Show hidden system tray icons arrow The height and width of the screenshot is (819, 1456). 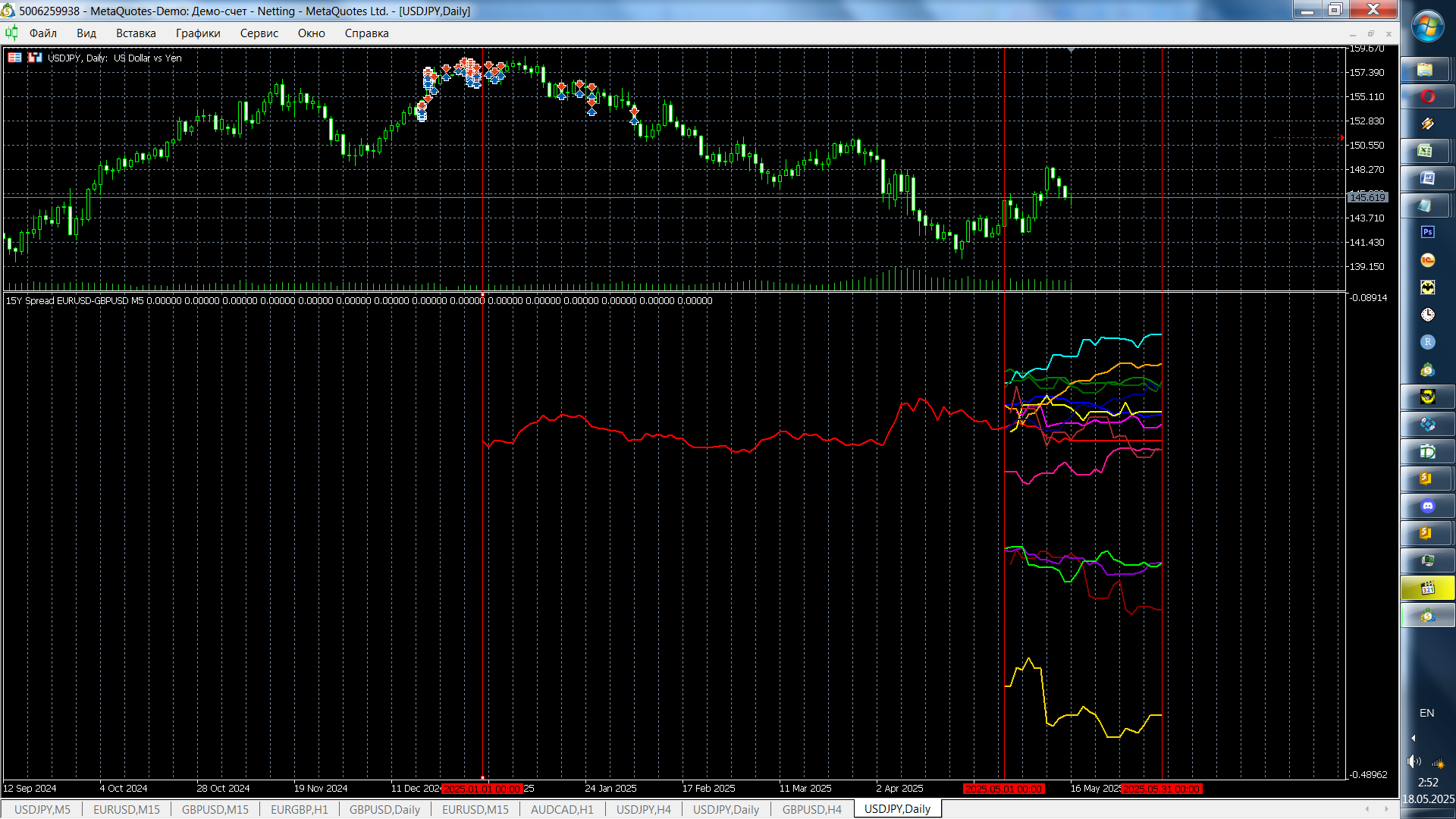pos(1414,738)
